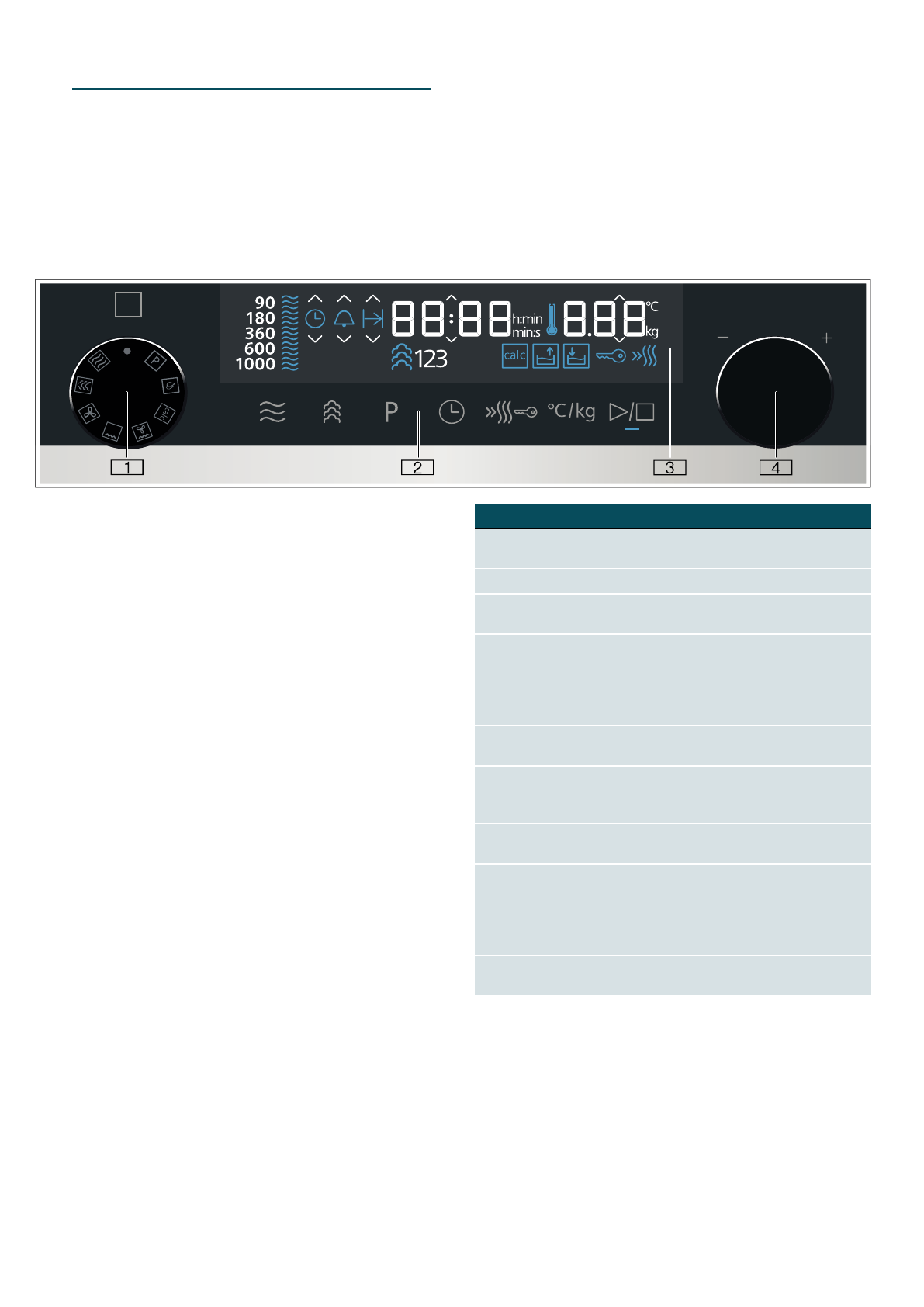Tap the microwave waves touch button

pyautogui.click(x=272, y=411)
